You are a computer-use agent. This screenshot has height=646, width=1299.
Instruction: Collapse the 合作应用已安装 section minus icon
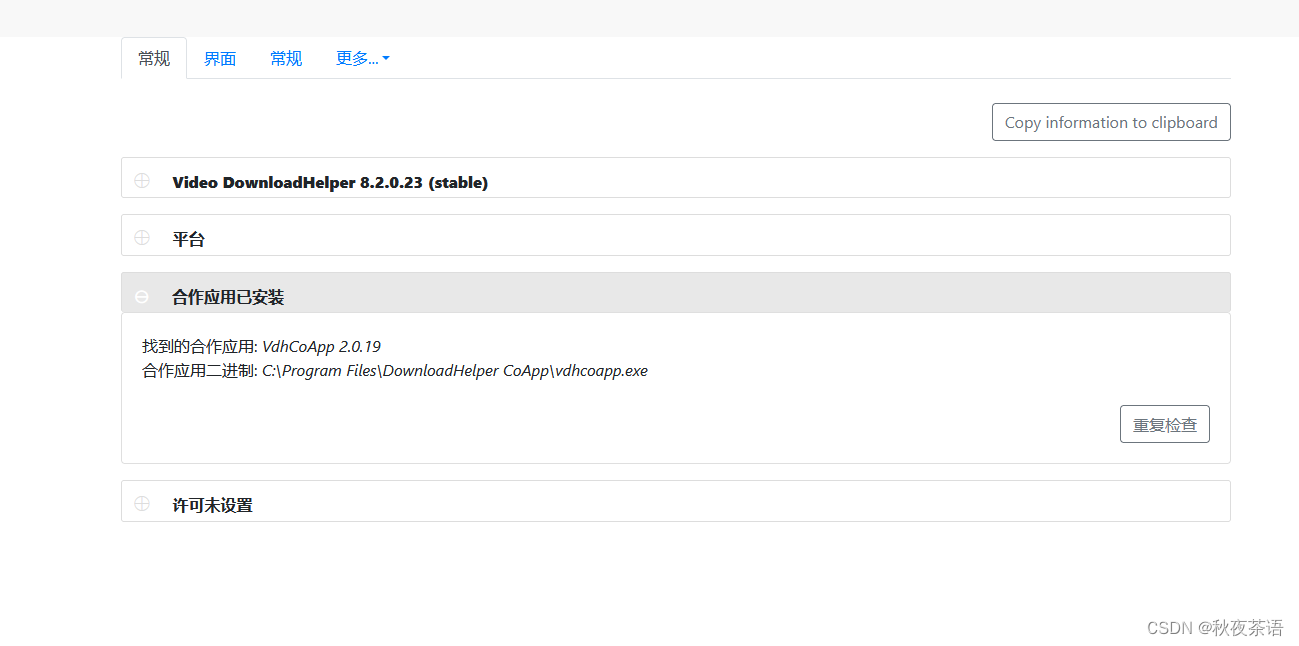coord(142,297)
